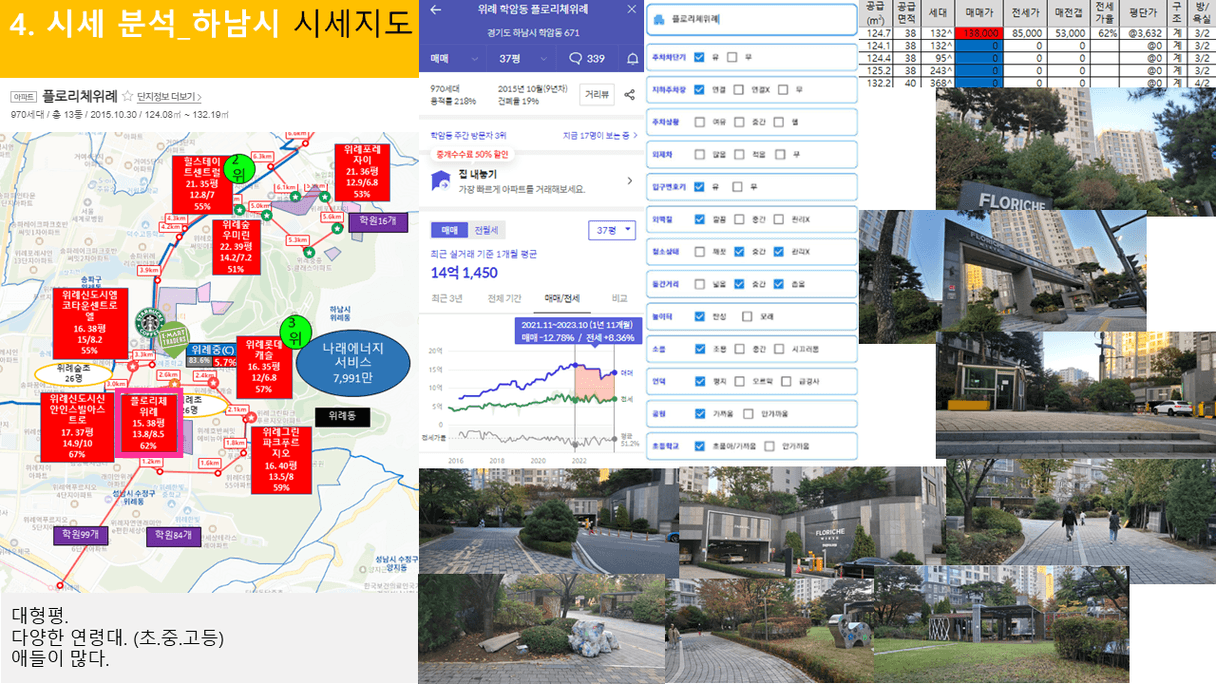Switch to the 최근 3년 tab
Viewport: 1216px width, 684px height.
coord(447,298)
